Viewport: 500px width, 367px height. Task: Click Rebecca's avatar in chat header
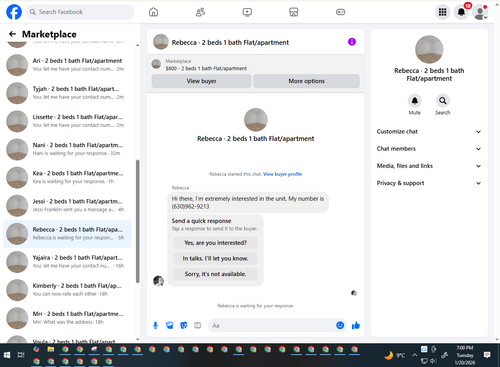[x=161, y=42]
